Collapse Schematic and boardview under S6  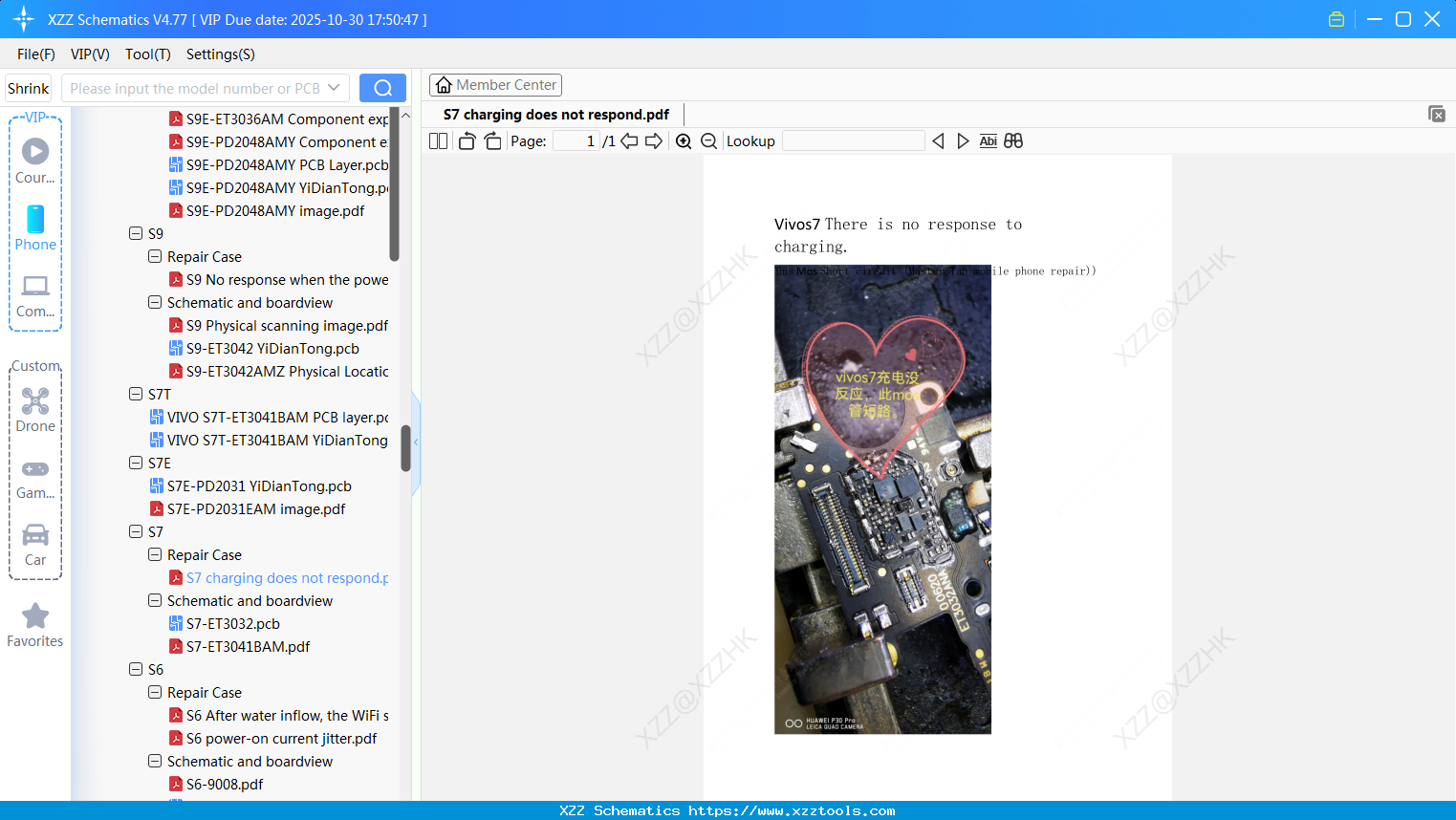click(x=155, y=761)
